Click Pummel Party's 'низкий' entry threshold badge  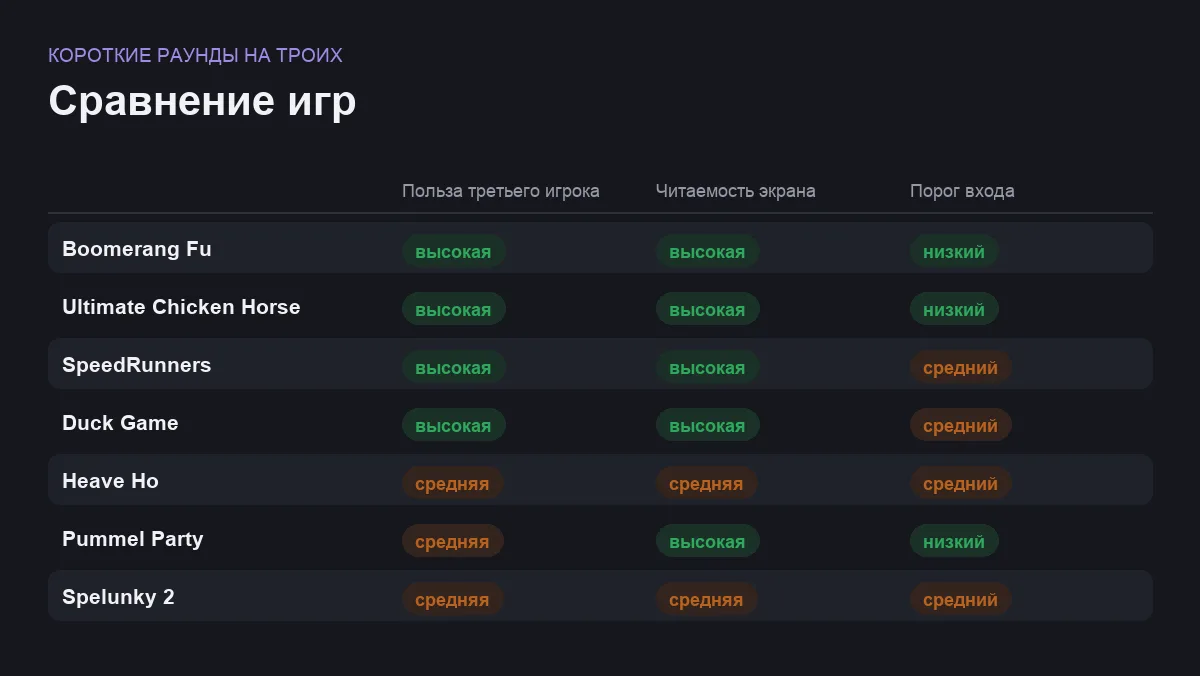pos(954,542)
